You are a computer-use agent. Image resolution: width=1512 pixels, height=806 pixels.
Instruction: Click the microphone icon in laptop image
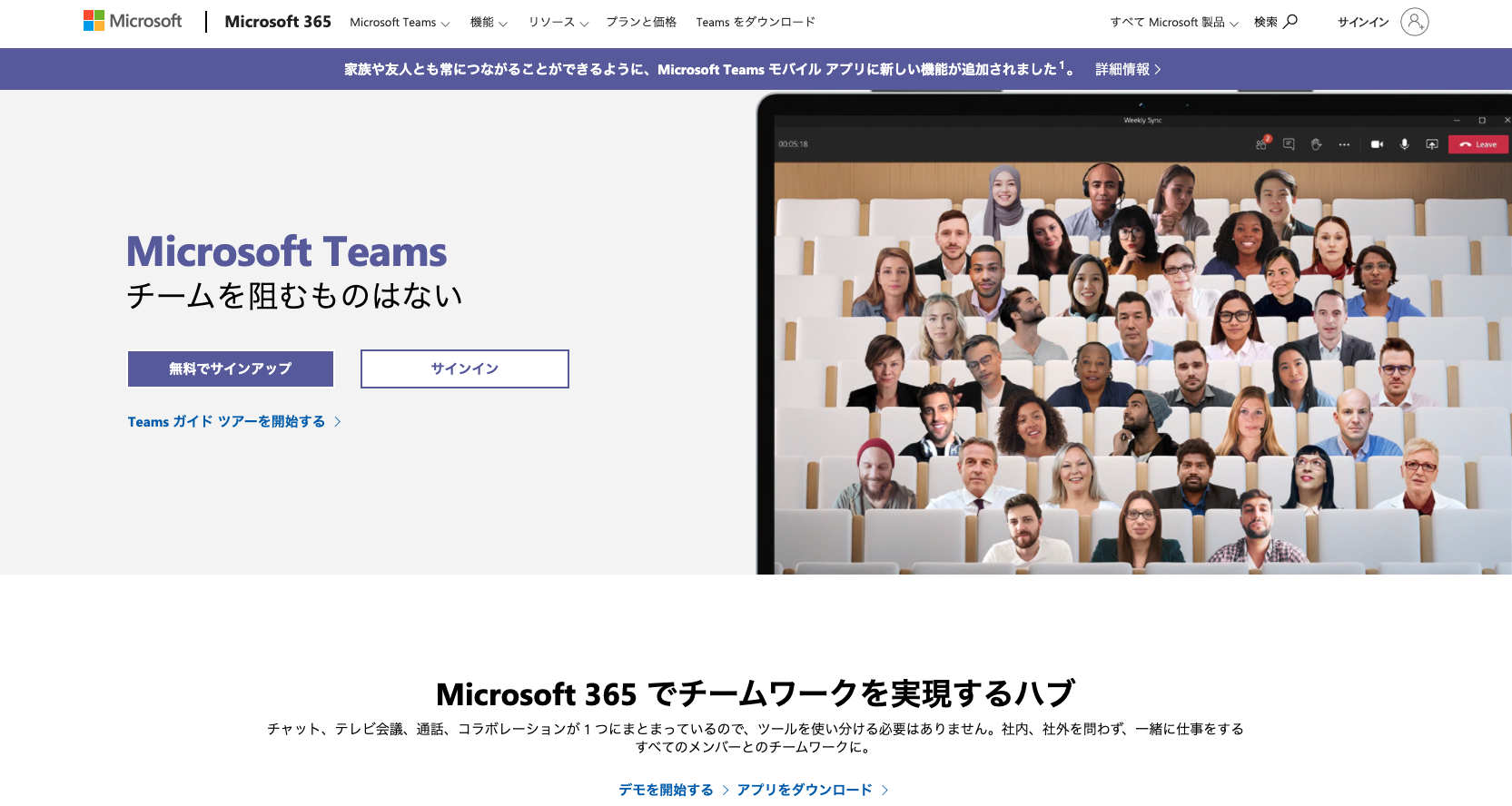(x=1404, y=144)
